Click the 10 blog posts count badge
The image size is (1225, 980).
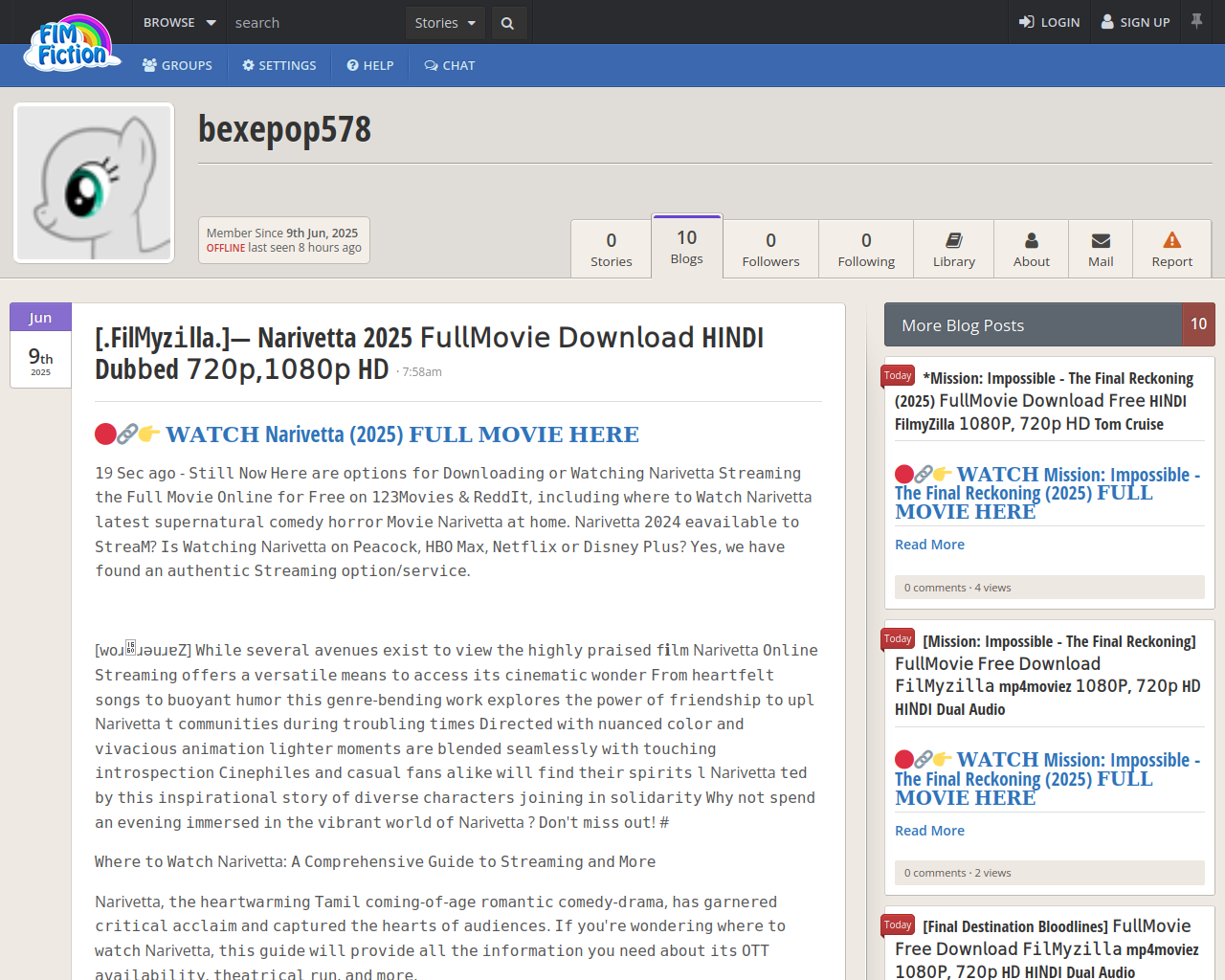1199,324
